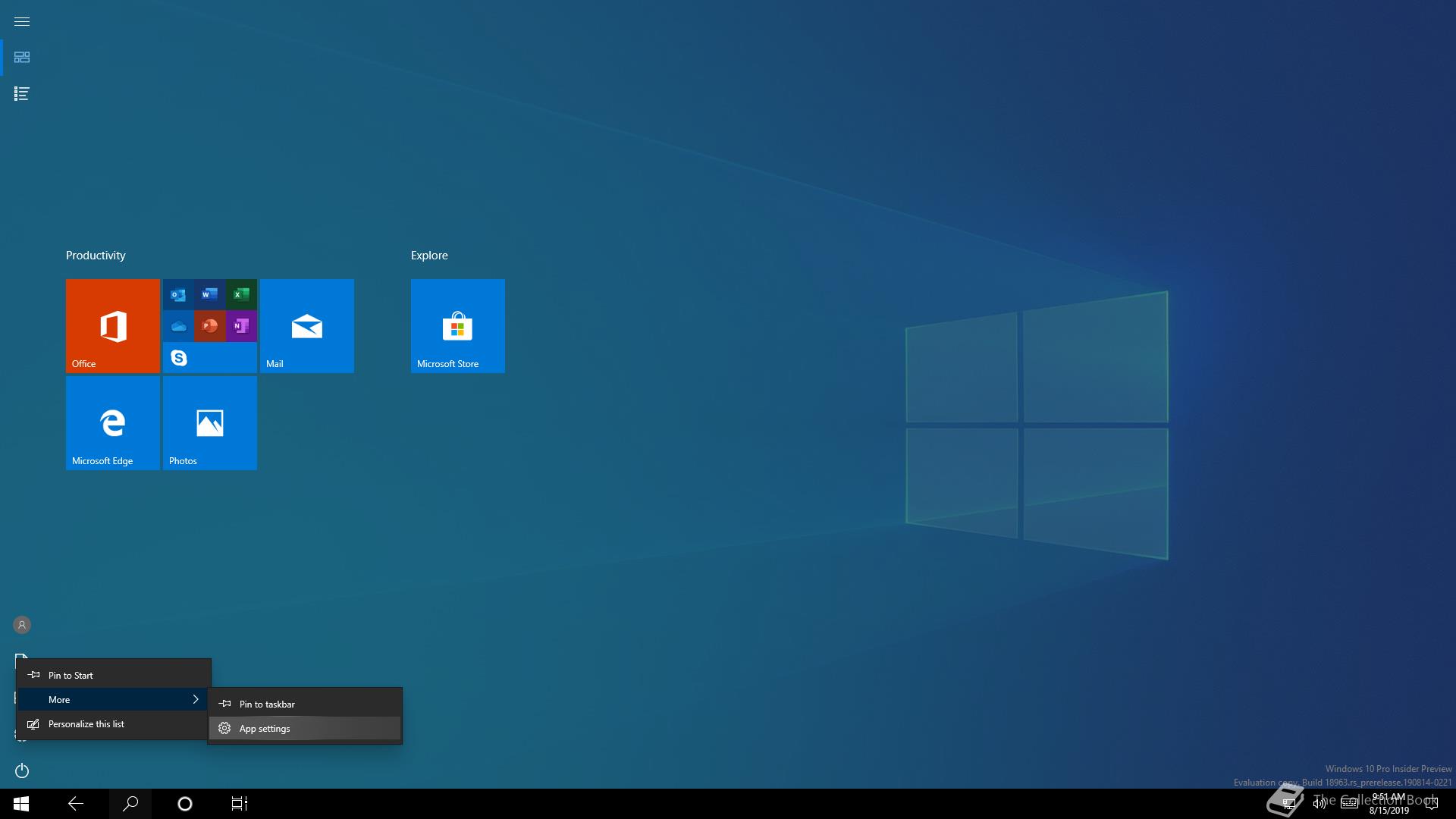Open App settings from the submenu

tap(305, 728)
